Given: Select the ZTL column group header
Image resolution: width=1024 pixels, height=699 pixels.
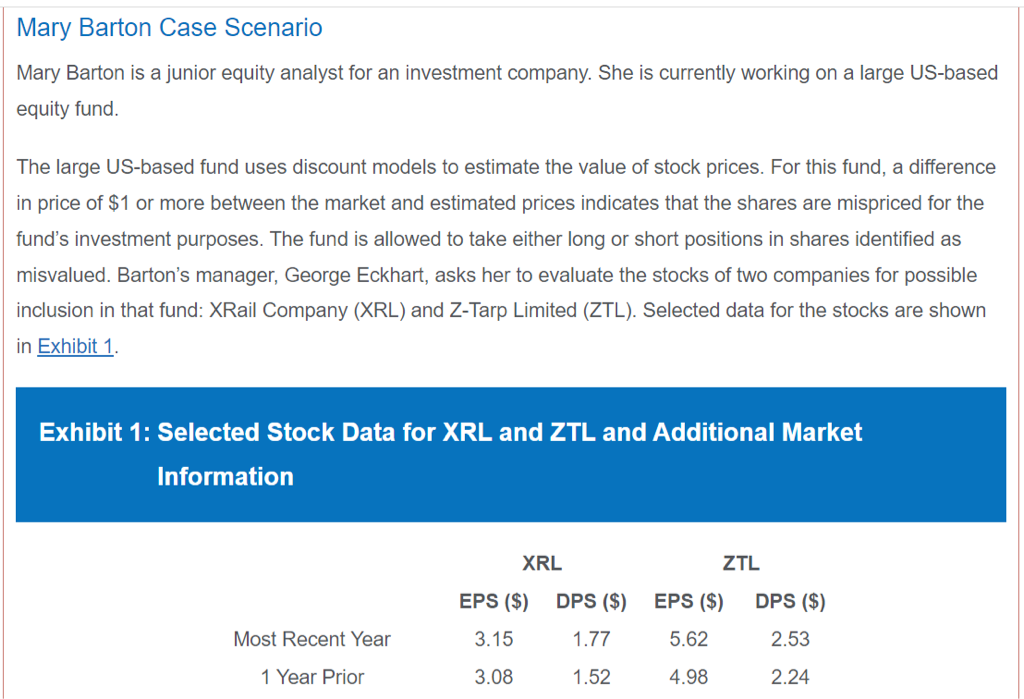Looking at the screenshot, I should click(740, 563).
